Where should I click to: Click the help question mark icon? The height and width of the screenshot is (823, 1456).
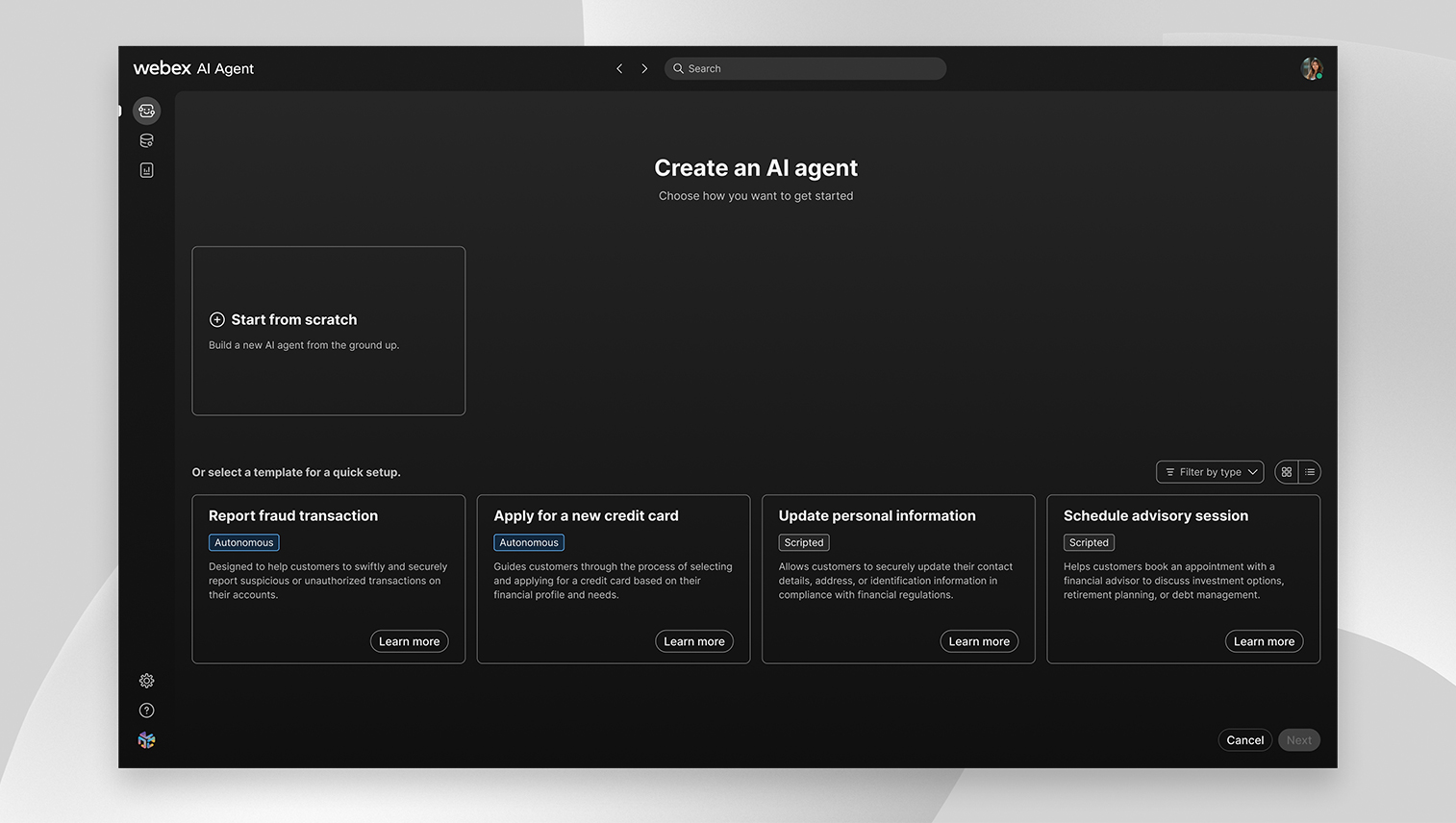pos(146,711)
